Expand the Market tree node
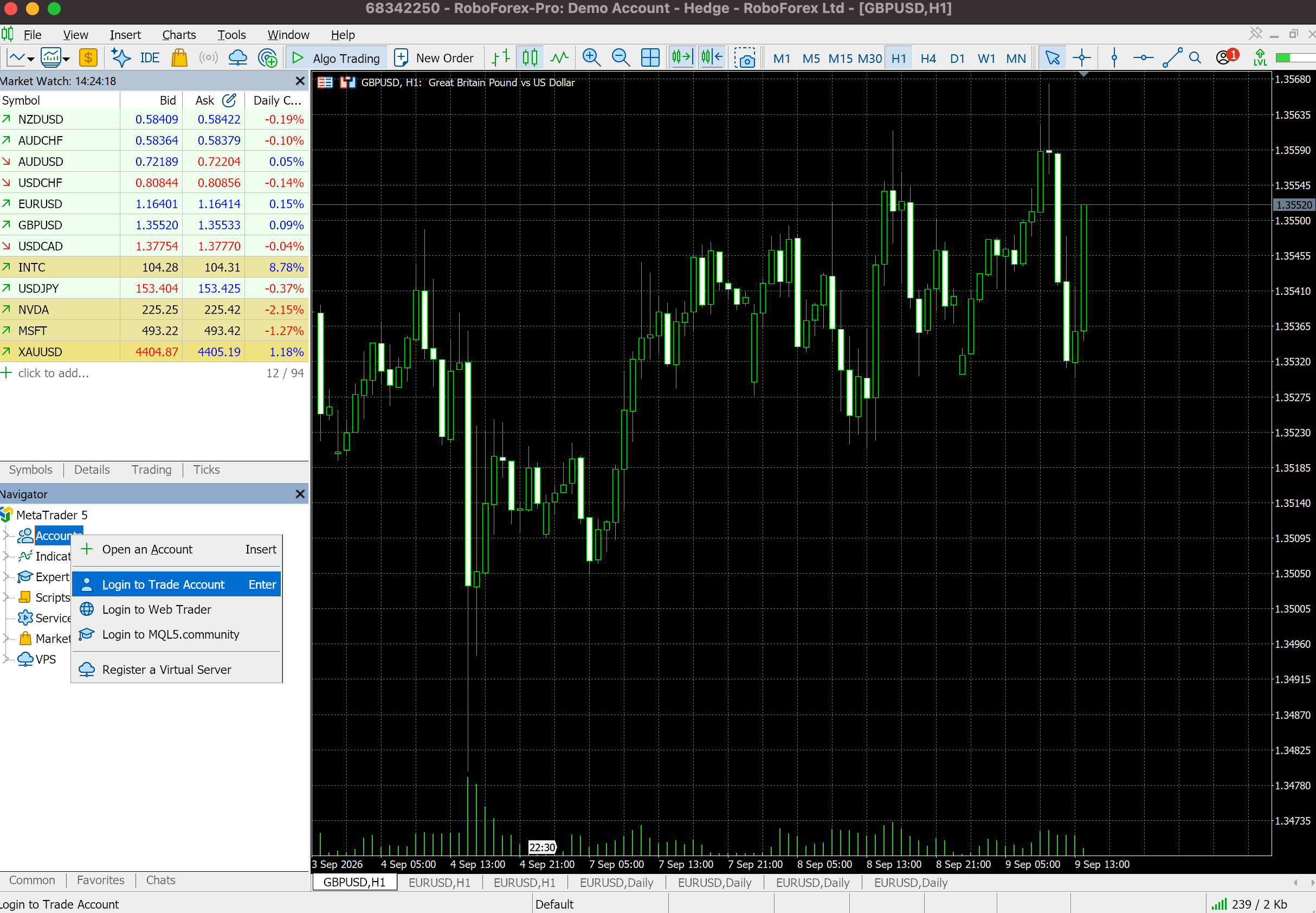 6,639
